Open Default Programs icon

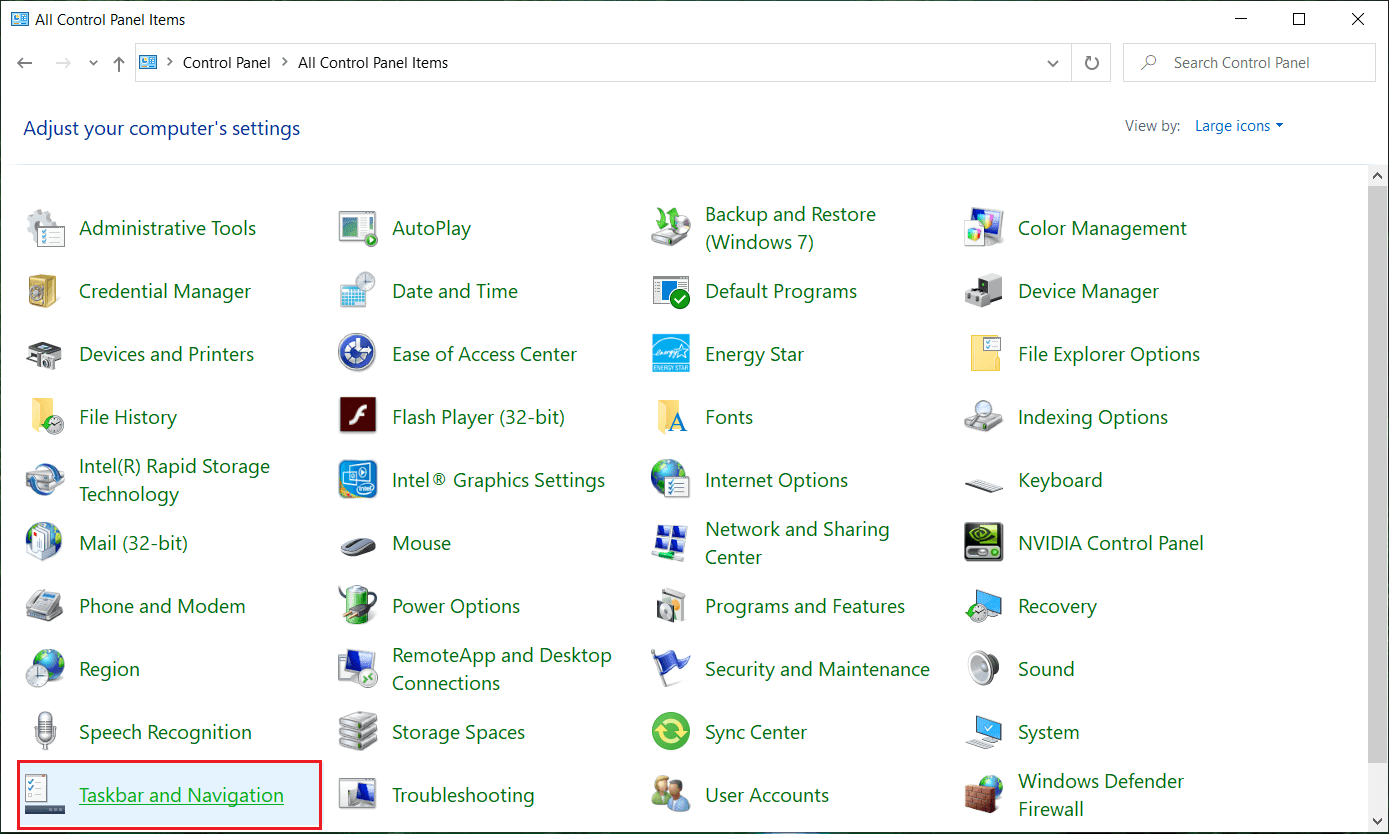coord(671,291)
